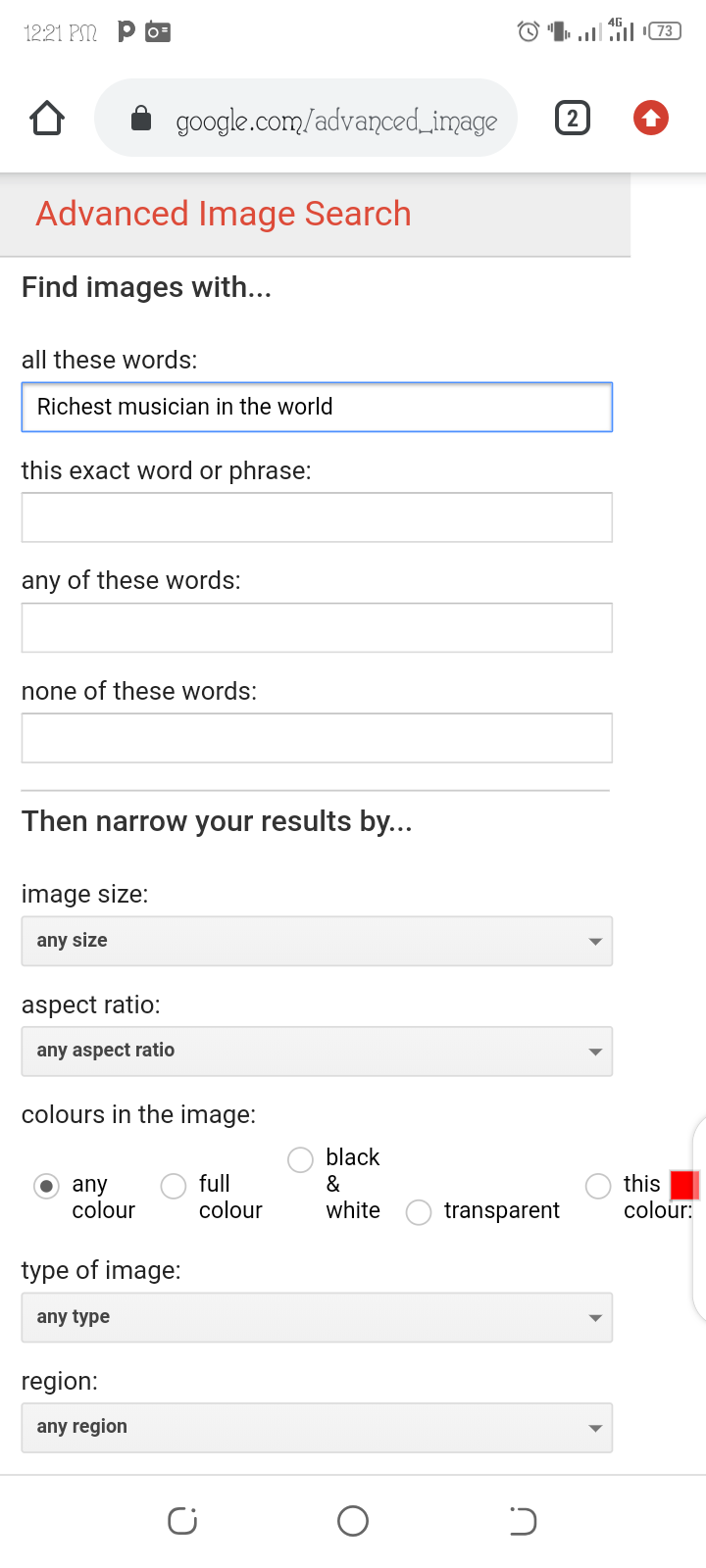Tap the google.com address bar URL

tap(336, 121)
